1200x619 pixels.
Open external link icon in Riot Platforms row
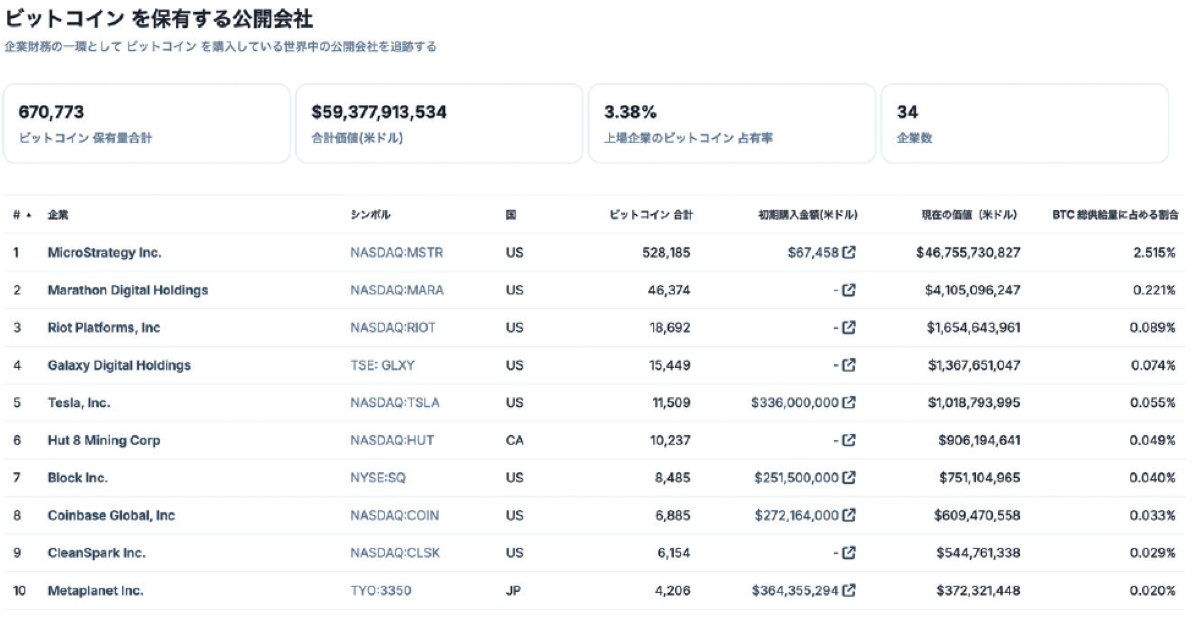(849, 328)
